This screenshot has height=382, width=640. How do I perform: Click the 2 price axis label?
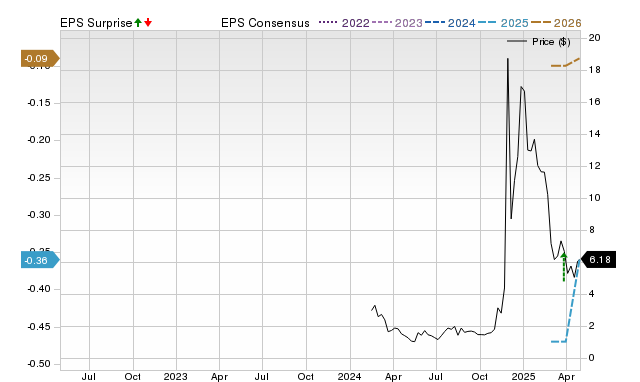tap(591, 326)
